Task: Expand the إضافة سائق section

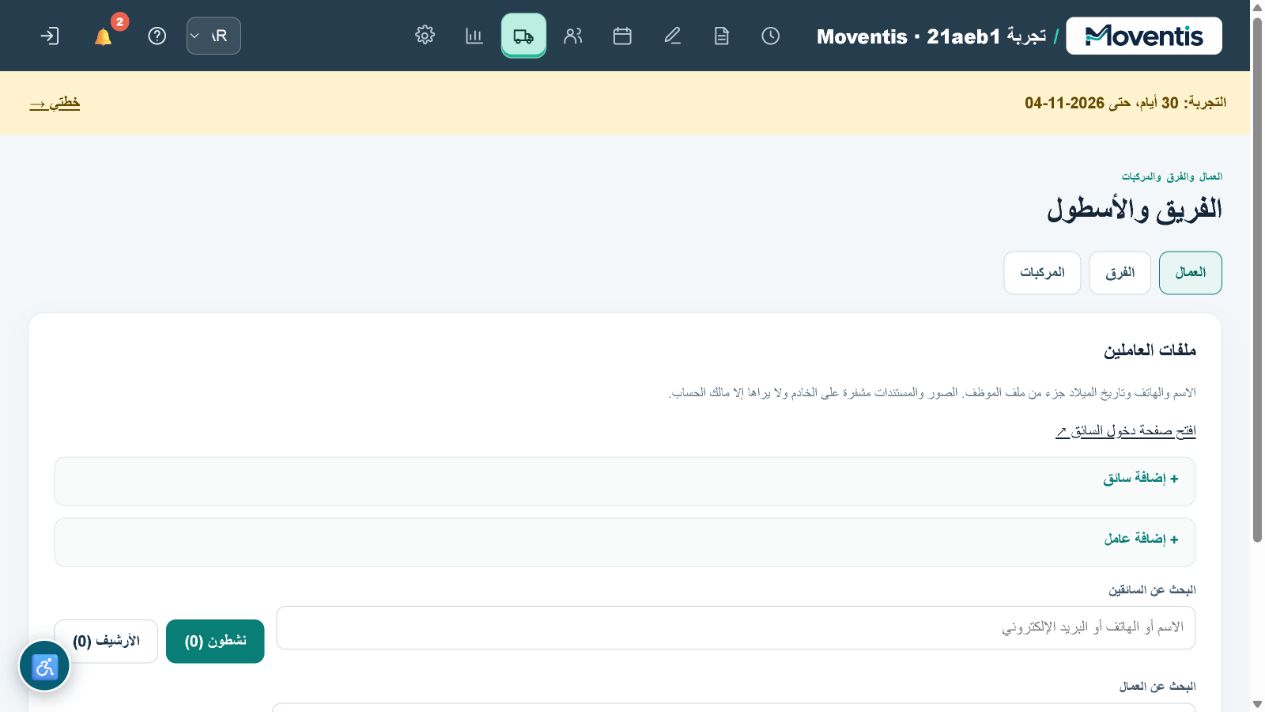Action: (x=625, y=482)
